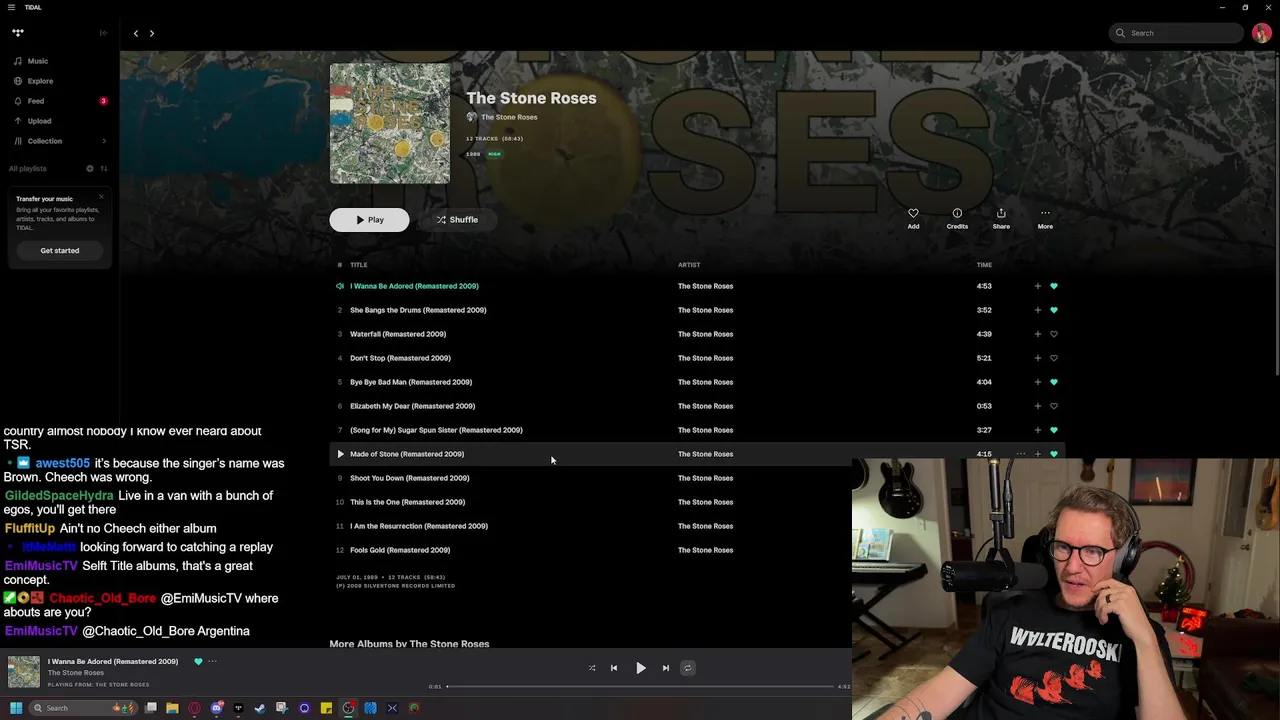1280x720 pixels.
Task: Open Made of Stone row options menu
Action: click(1020, 454)
